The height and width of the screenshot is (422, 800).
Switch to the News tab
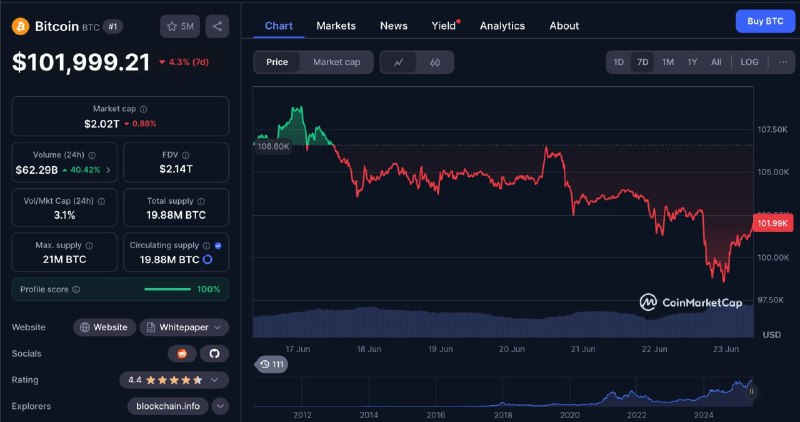[394, 26]
